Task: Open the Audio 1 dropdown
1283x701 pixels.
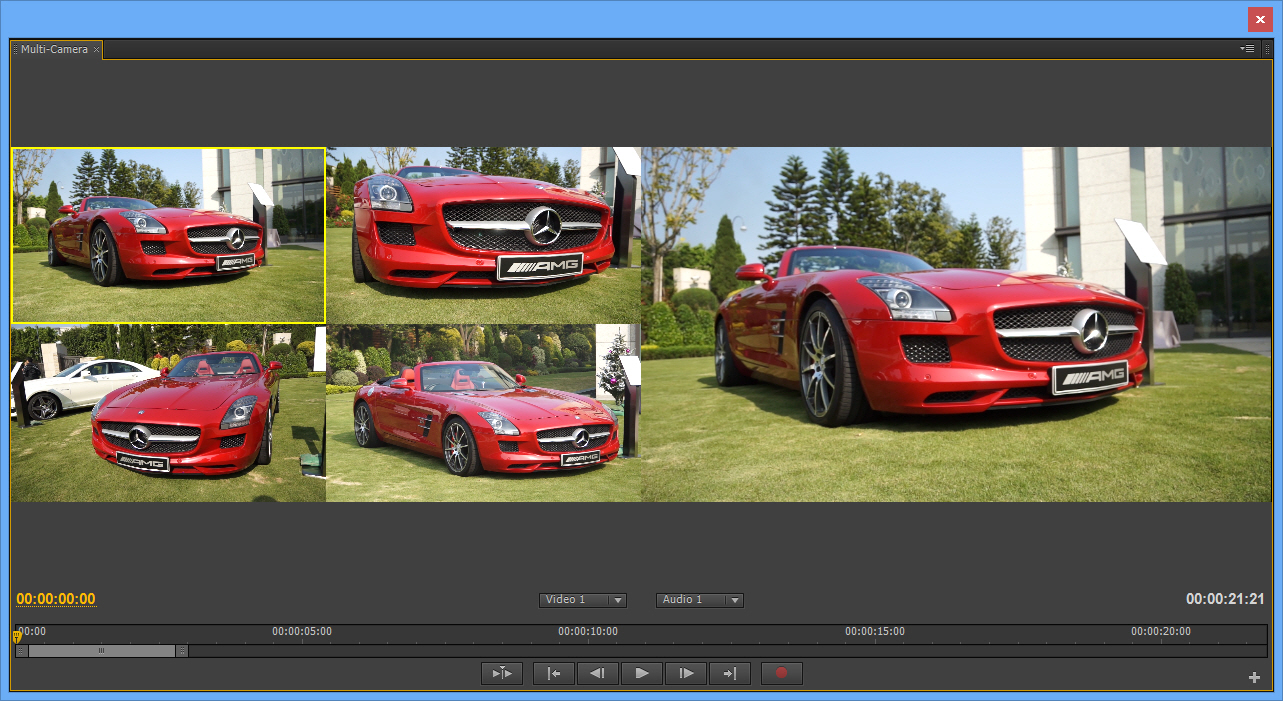Action: pyautogui.click(x=700, y=600)
